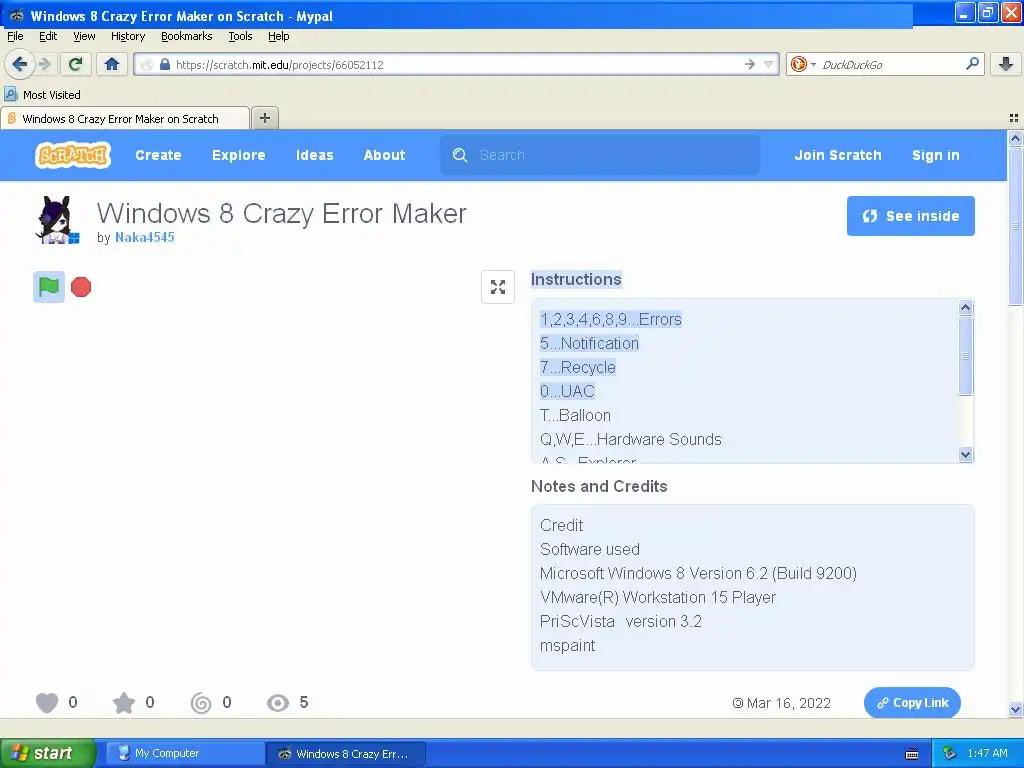The width and height of the screenshot is (1024, 768).
Task: Open the Windows start button
Action: [48, 754]
